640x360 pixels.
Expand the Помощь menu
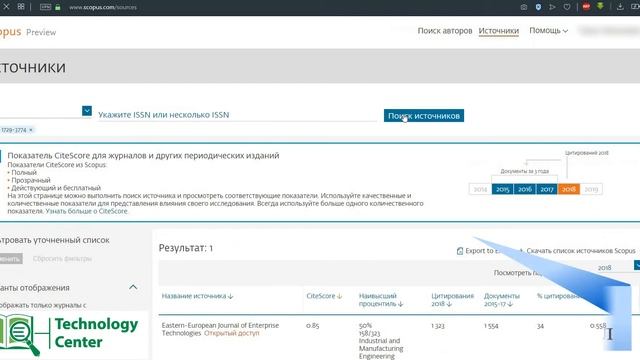(x=548, y=31)
